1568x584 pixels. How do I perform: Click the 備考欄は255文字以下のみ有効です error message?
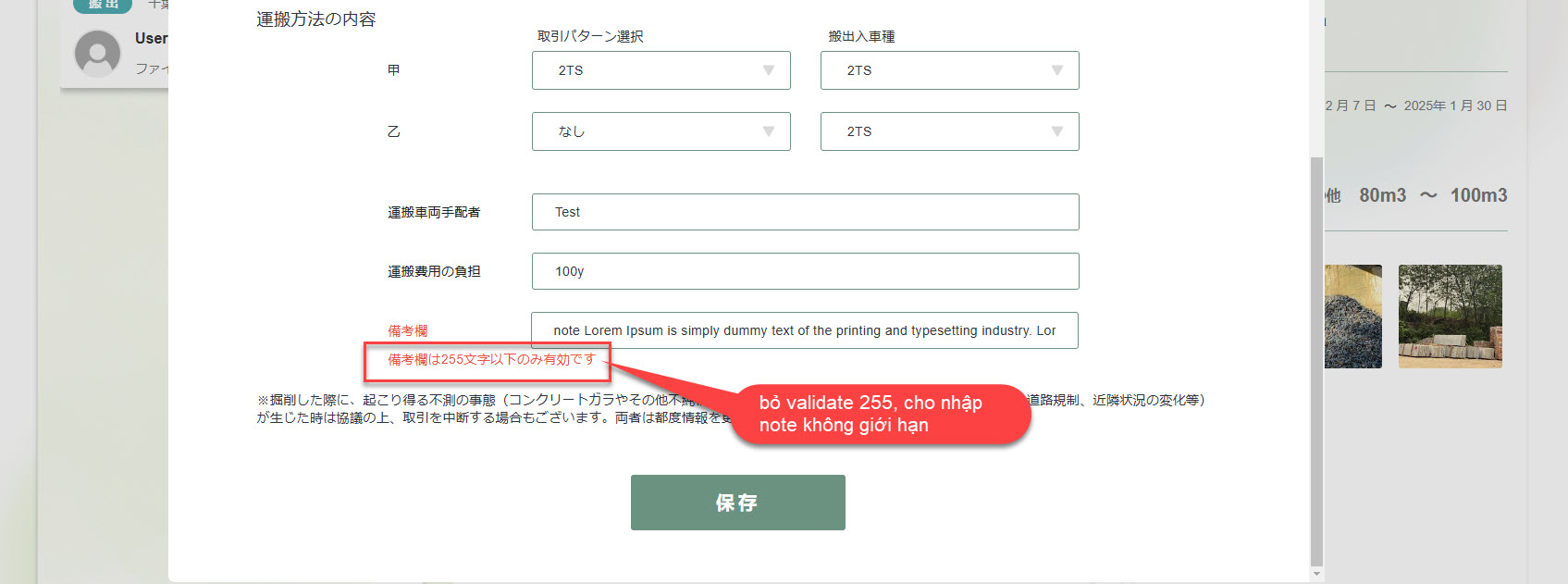tap(490, 359)
